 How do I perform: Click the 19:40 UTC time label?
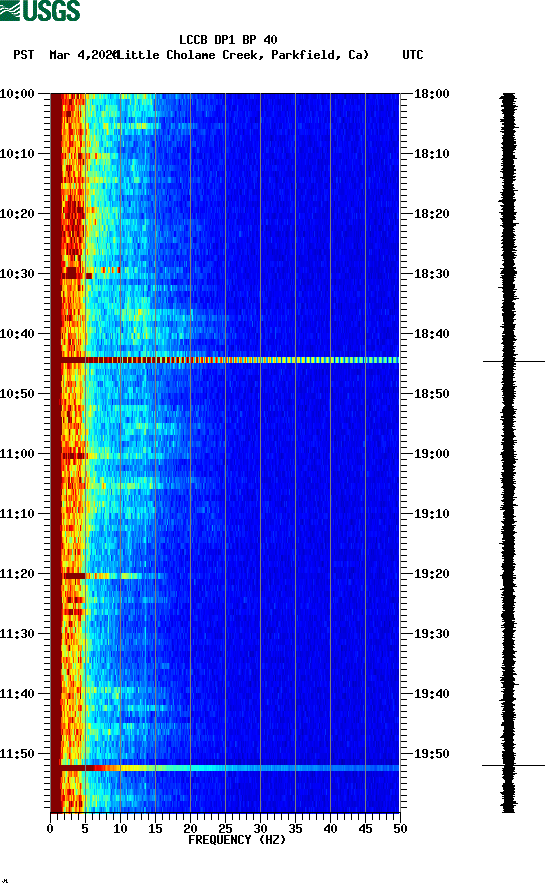point(431,694)
